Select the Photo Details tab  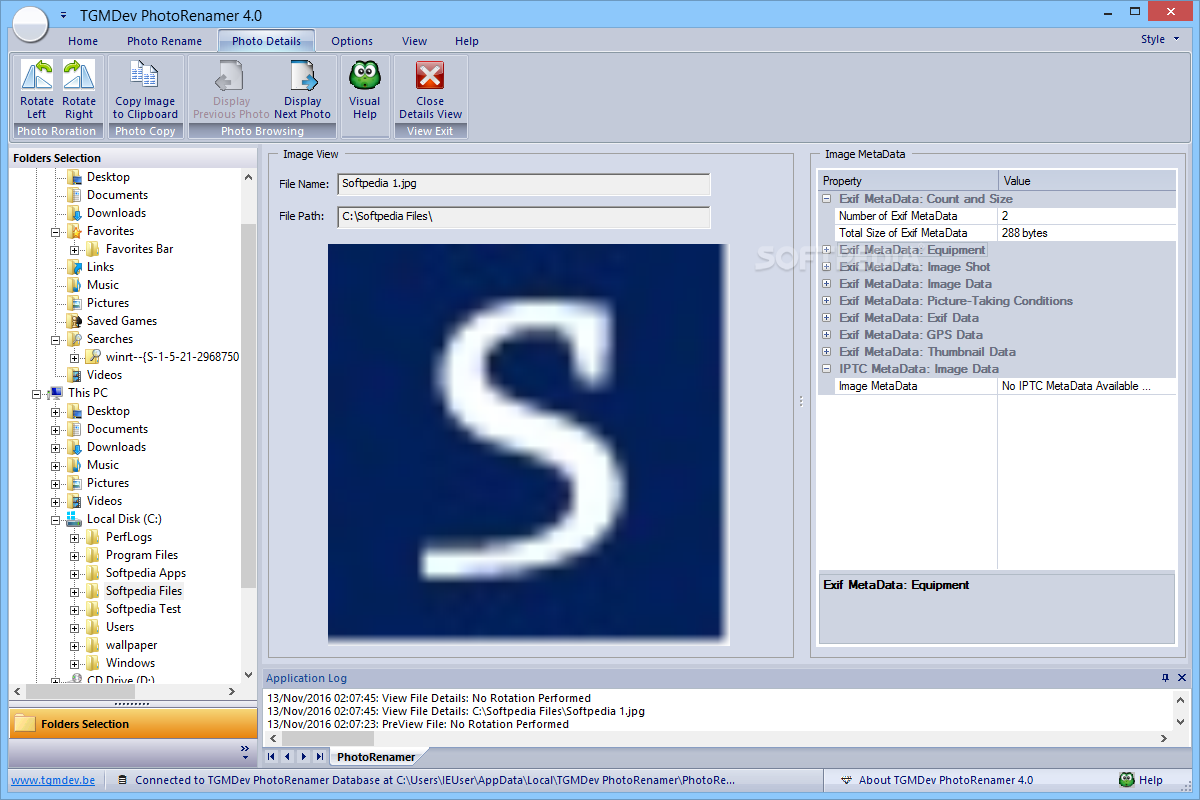coord(266,41)
